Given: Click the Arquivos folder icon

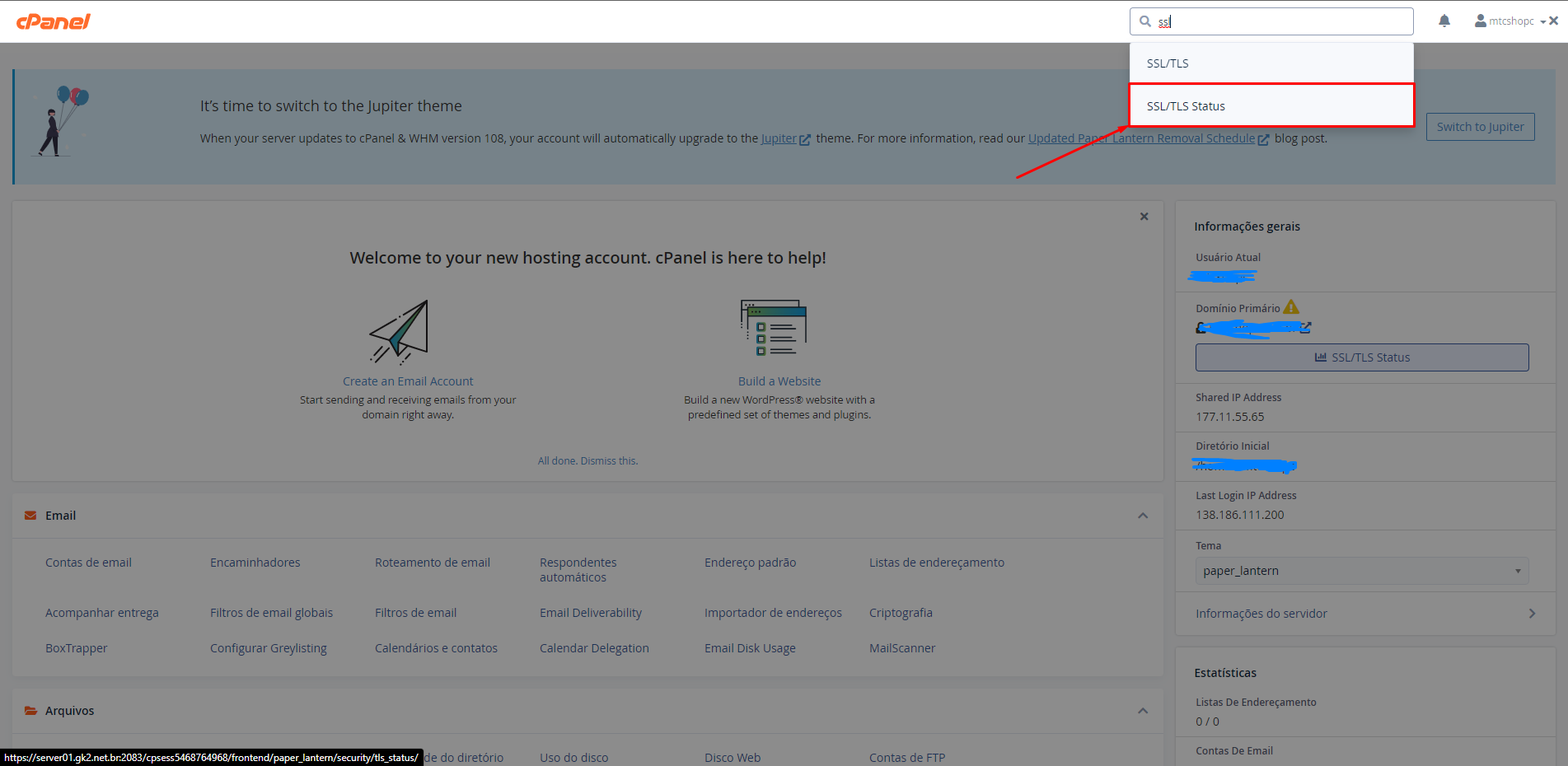Looking at the screenshot, I should coord(30,711).
